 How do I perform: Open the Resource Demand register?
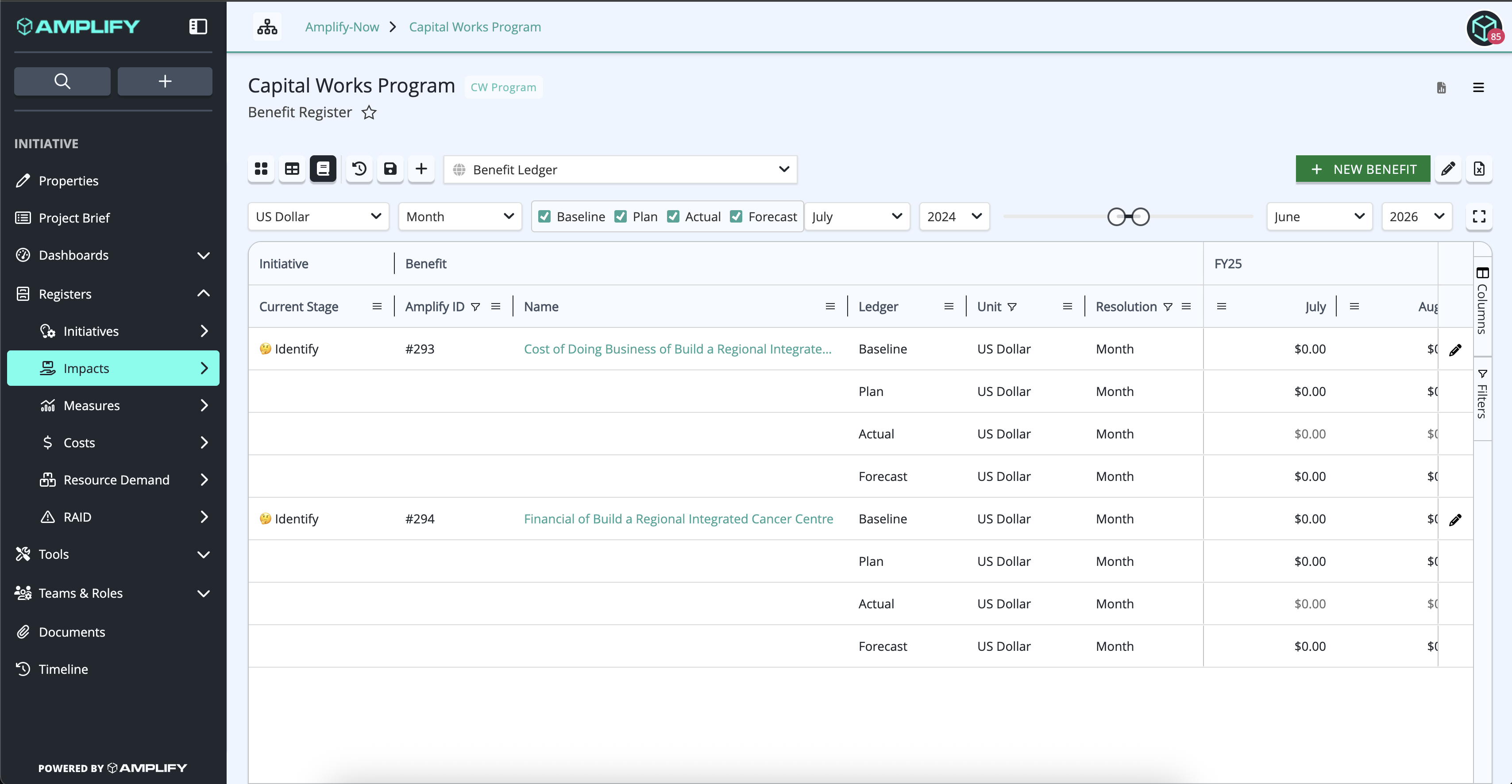point(113,480)
